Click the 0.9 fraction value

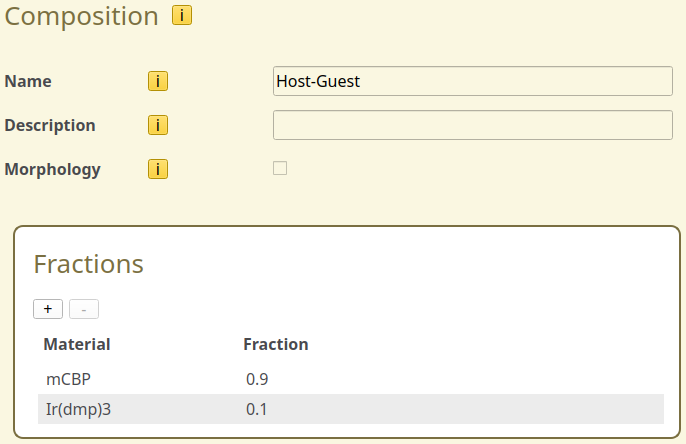pyautogui.click(x=257, y=379)
